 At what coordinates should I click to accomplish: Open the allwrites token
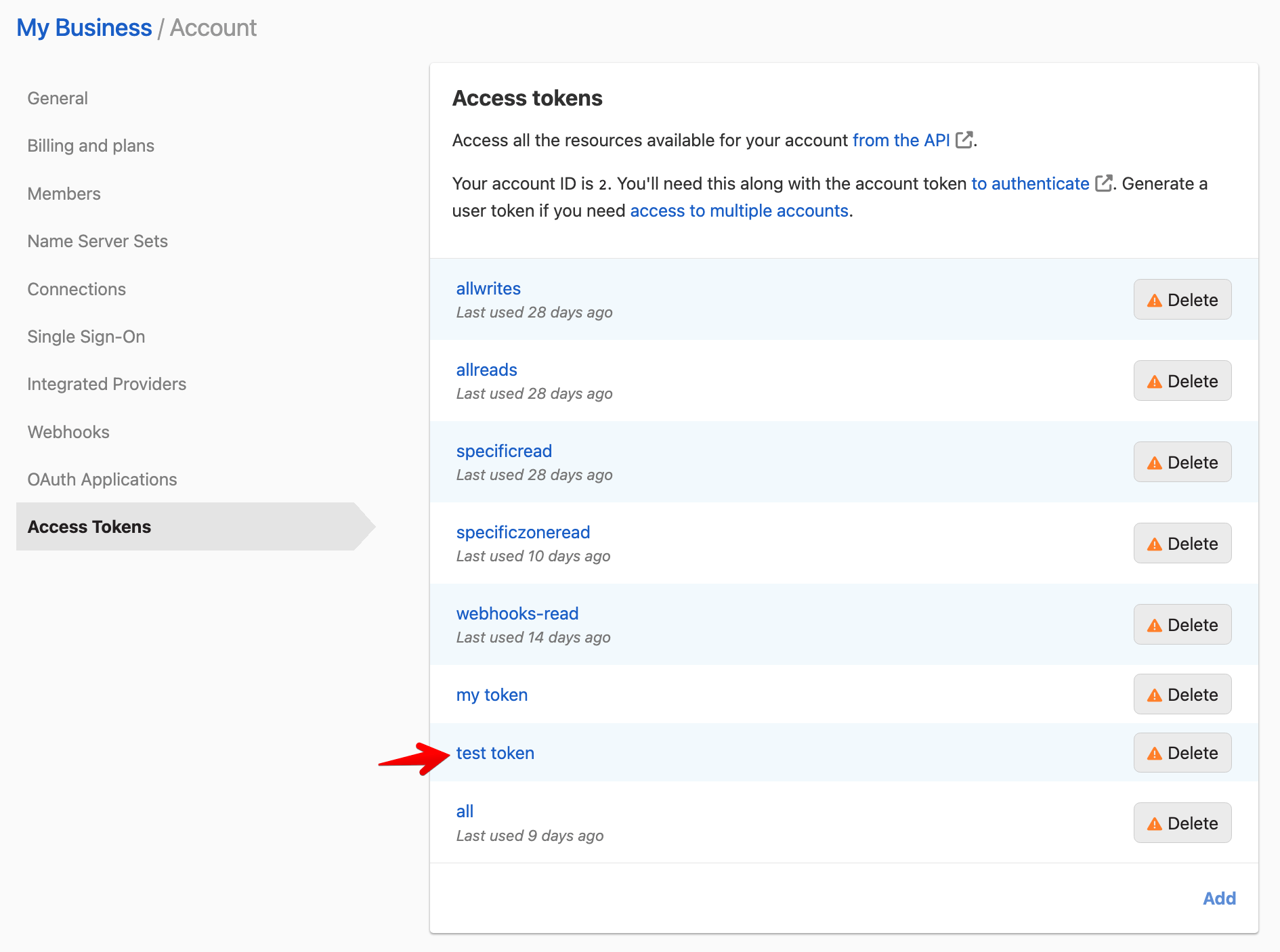point(488,288)
